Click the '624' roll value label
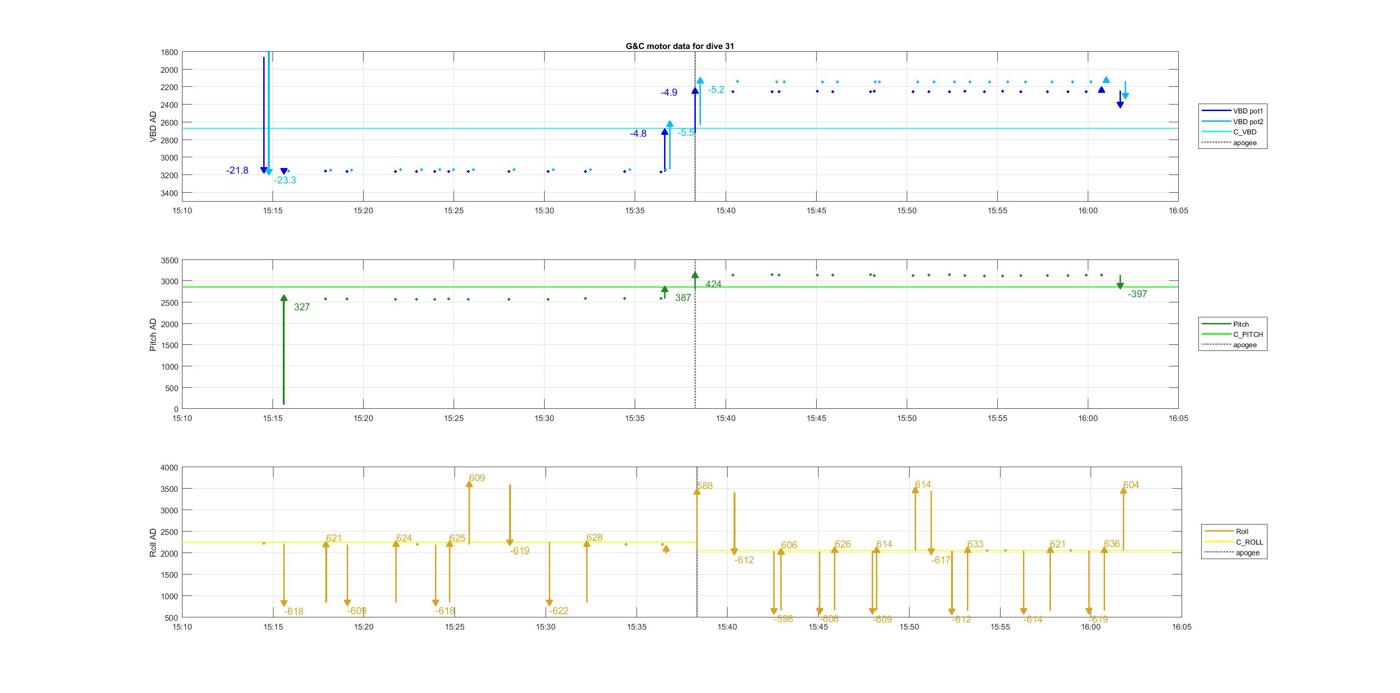1400x693 pixels. 404,538
